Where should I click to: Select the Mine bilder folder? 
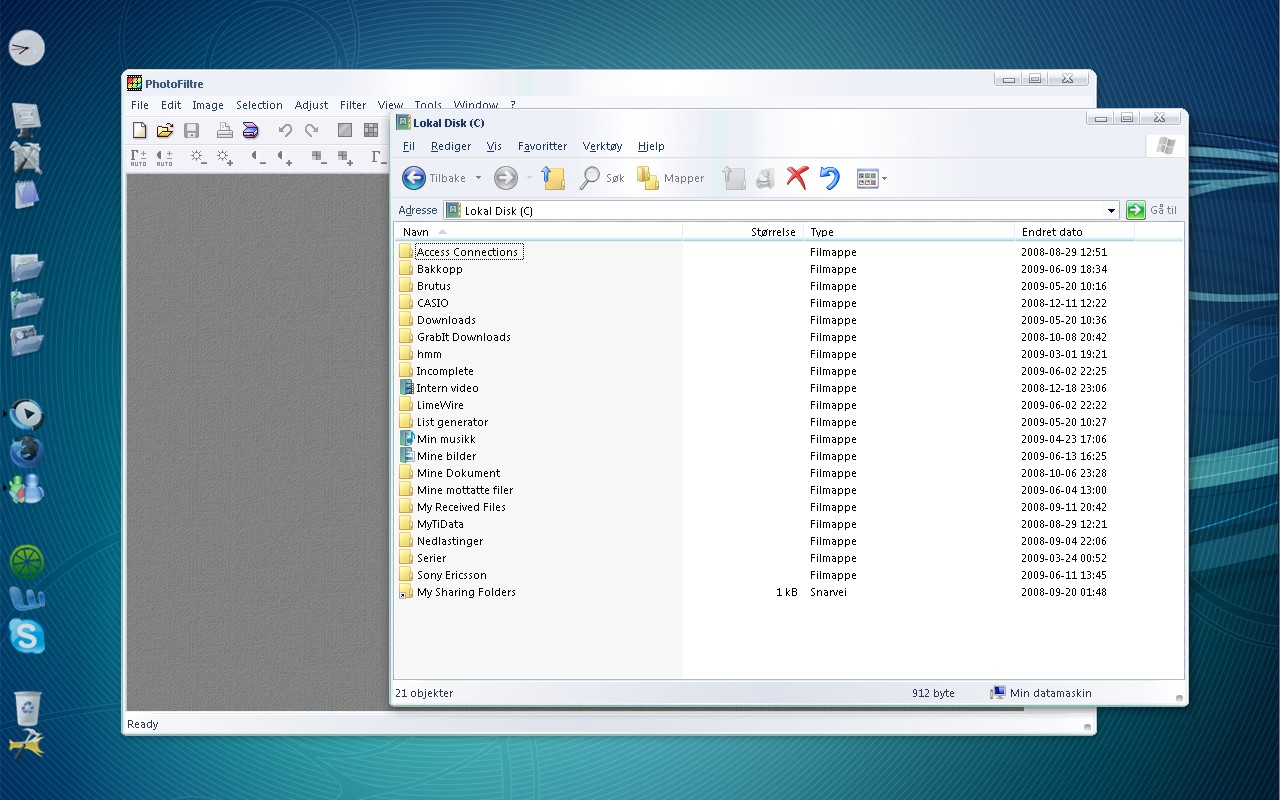click(438, 456)
